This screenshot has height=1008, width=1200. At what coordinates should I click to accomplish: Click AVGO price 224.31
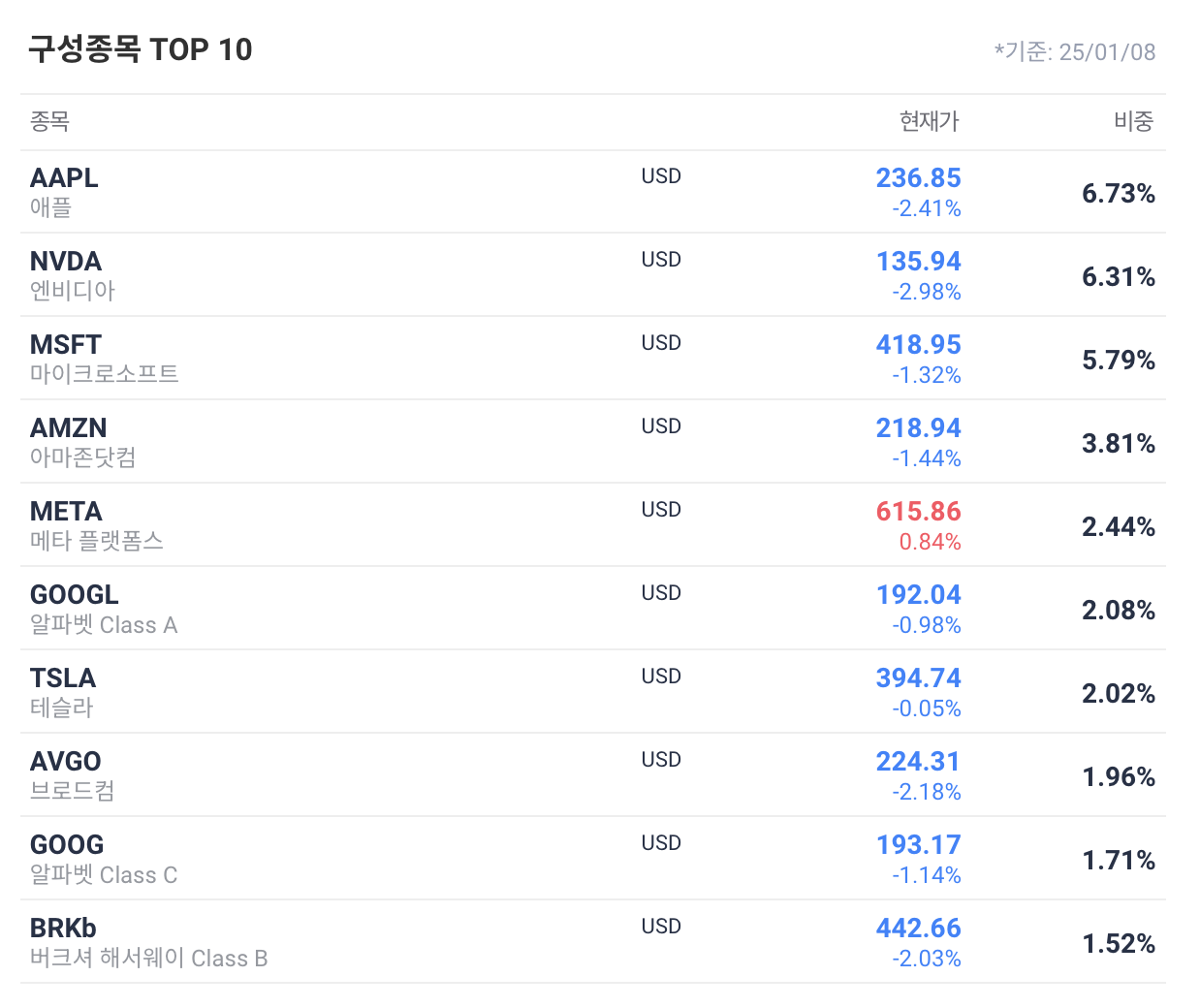[x=918, y=761]
